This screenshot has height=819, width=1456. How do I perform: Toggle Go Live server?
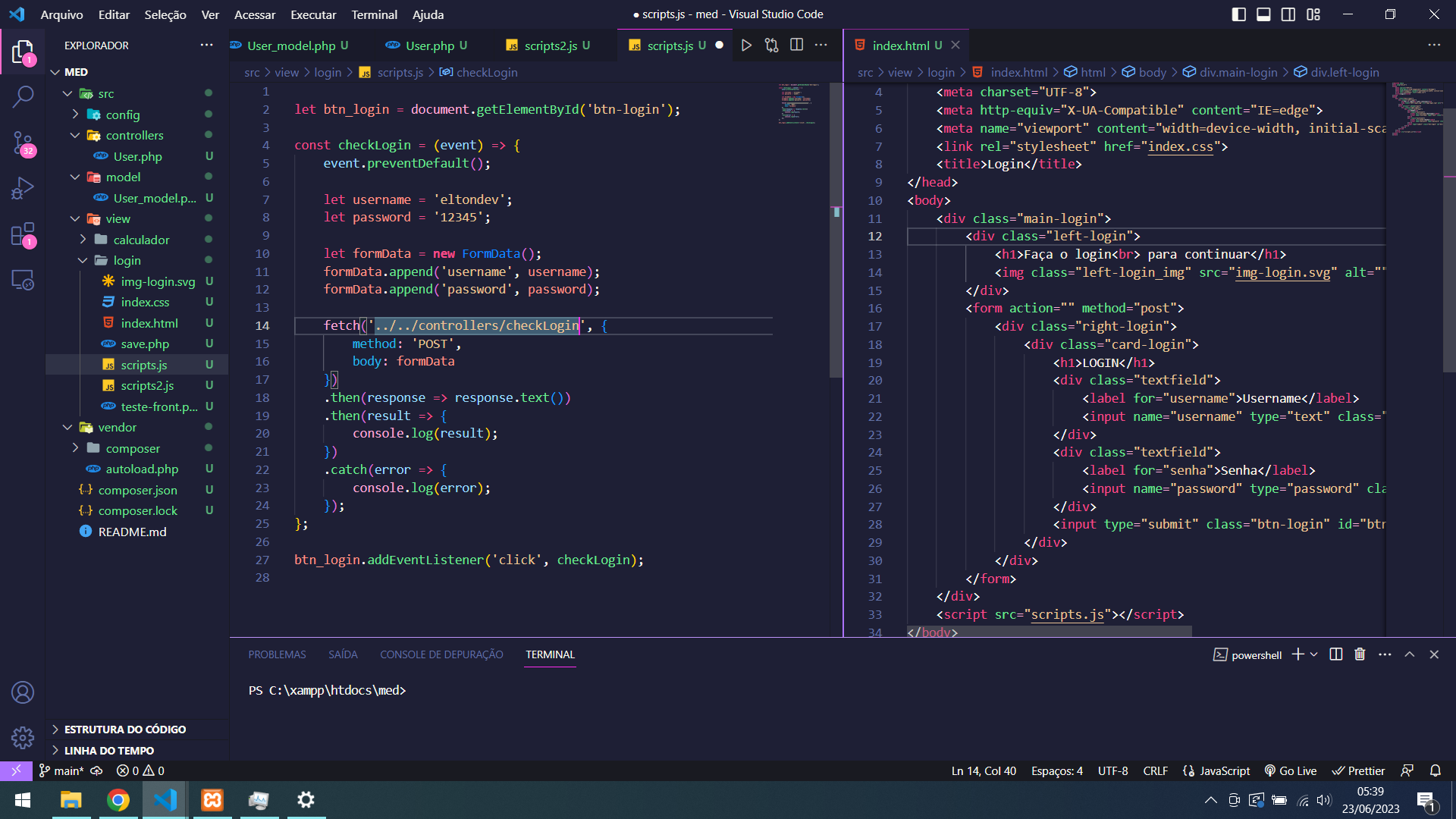(x=1291, y=770)
